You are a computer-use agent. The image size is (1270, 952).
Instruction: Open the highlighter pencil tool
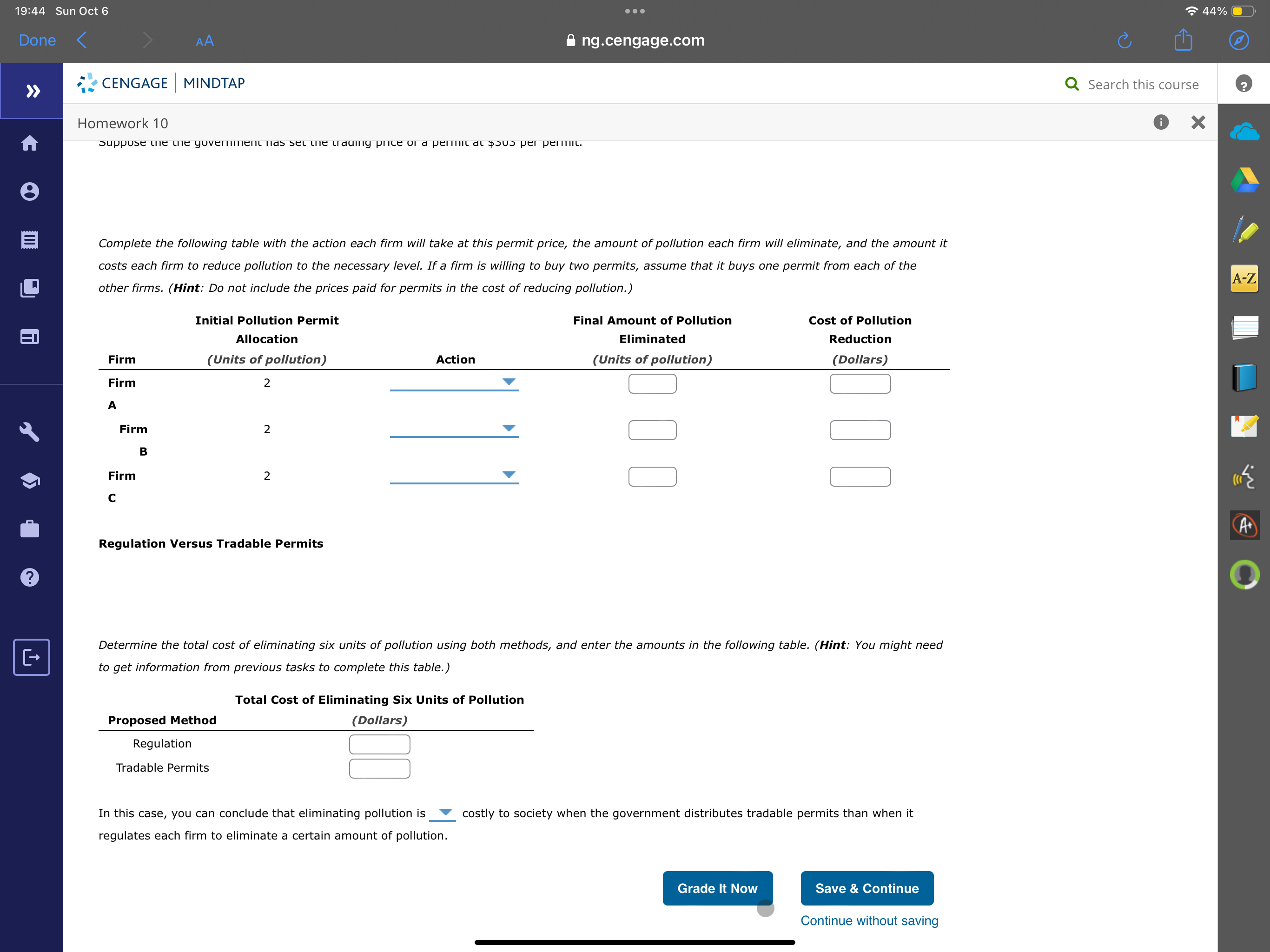1244,229
